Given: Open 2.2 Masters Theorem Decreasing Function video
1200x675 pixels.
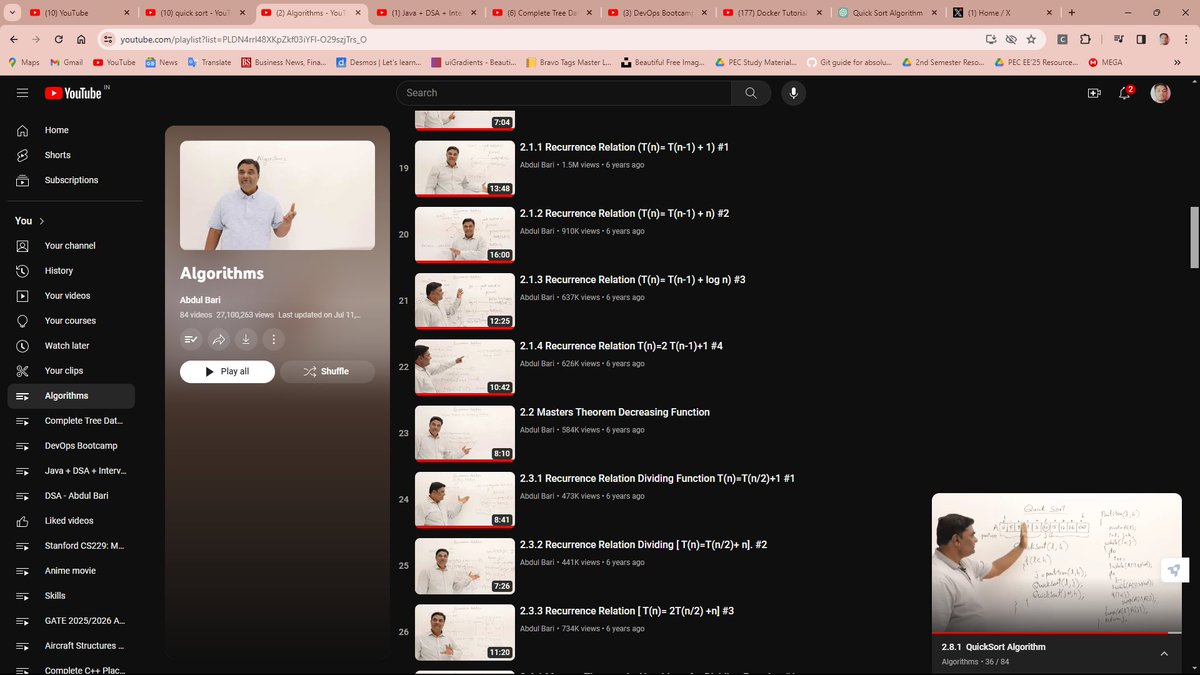Looking at the screenshot, I should (x=615, y=412).
